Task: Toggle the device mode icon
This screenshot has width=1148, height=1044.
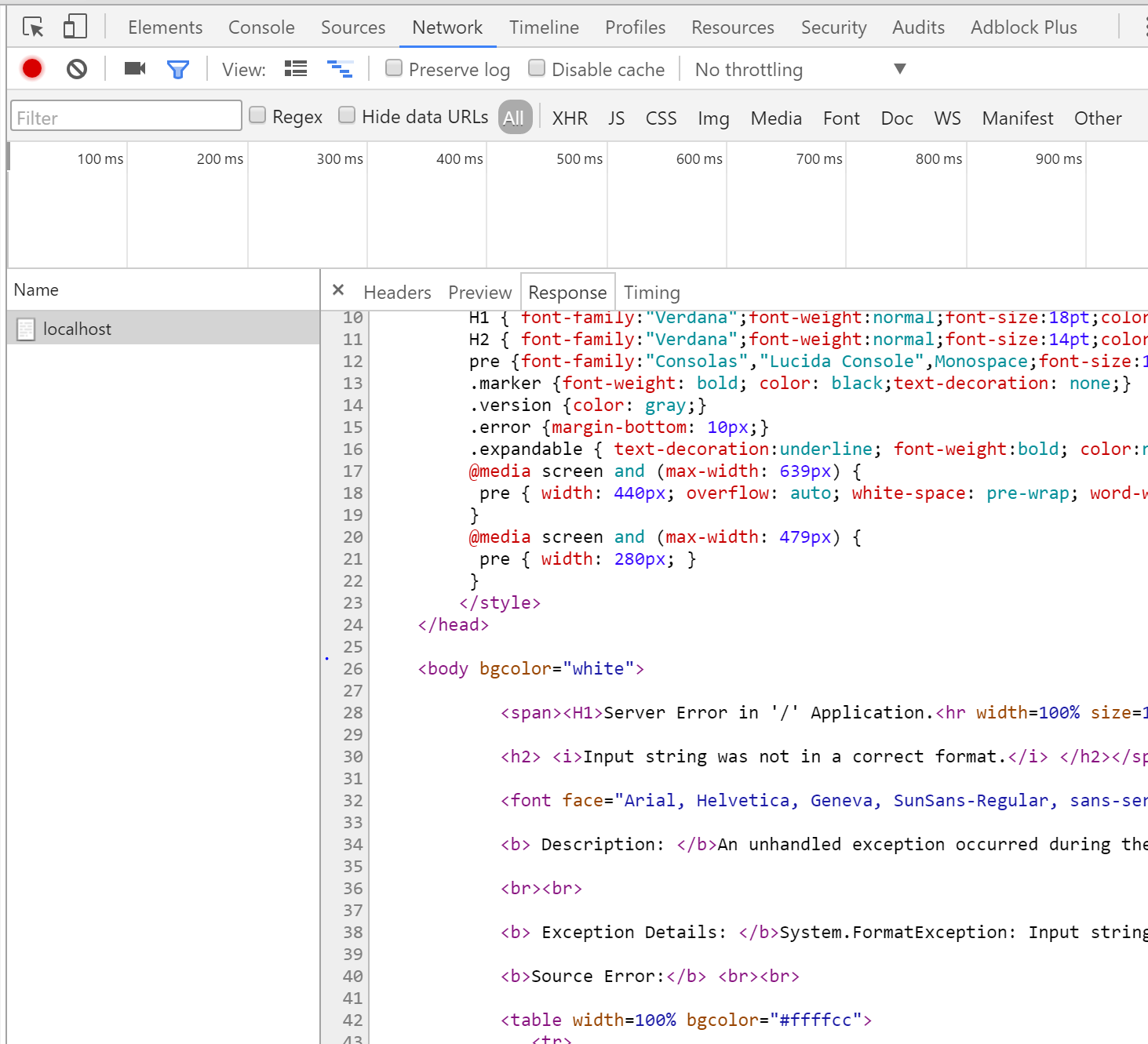Action: [x=75, y=27]
